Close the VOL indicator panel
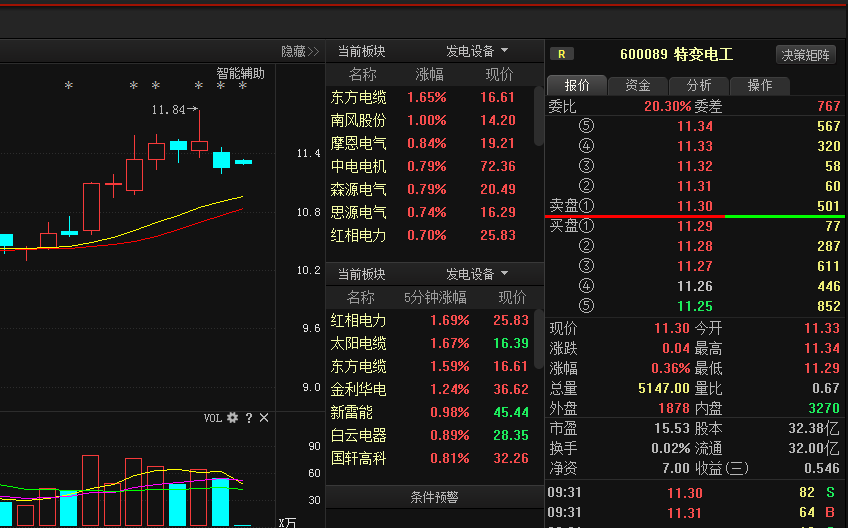 pos(264,418)
